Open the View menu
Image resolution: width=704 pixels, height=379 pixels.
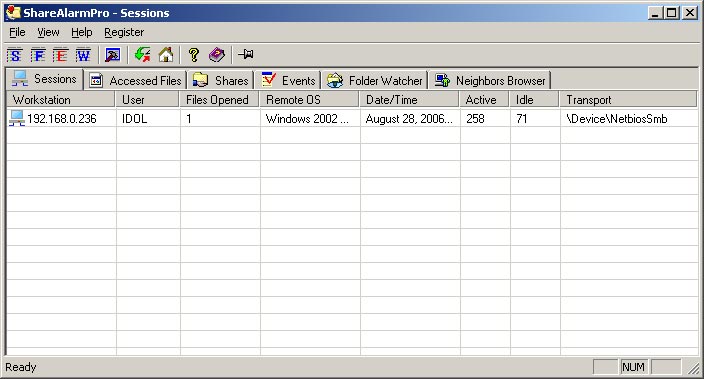point(48,32)
